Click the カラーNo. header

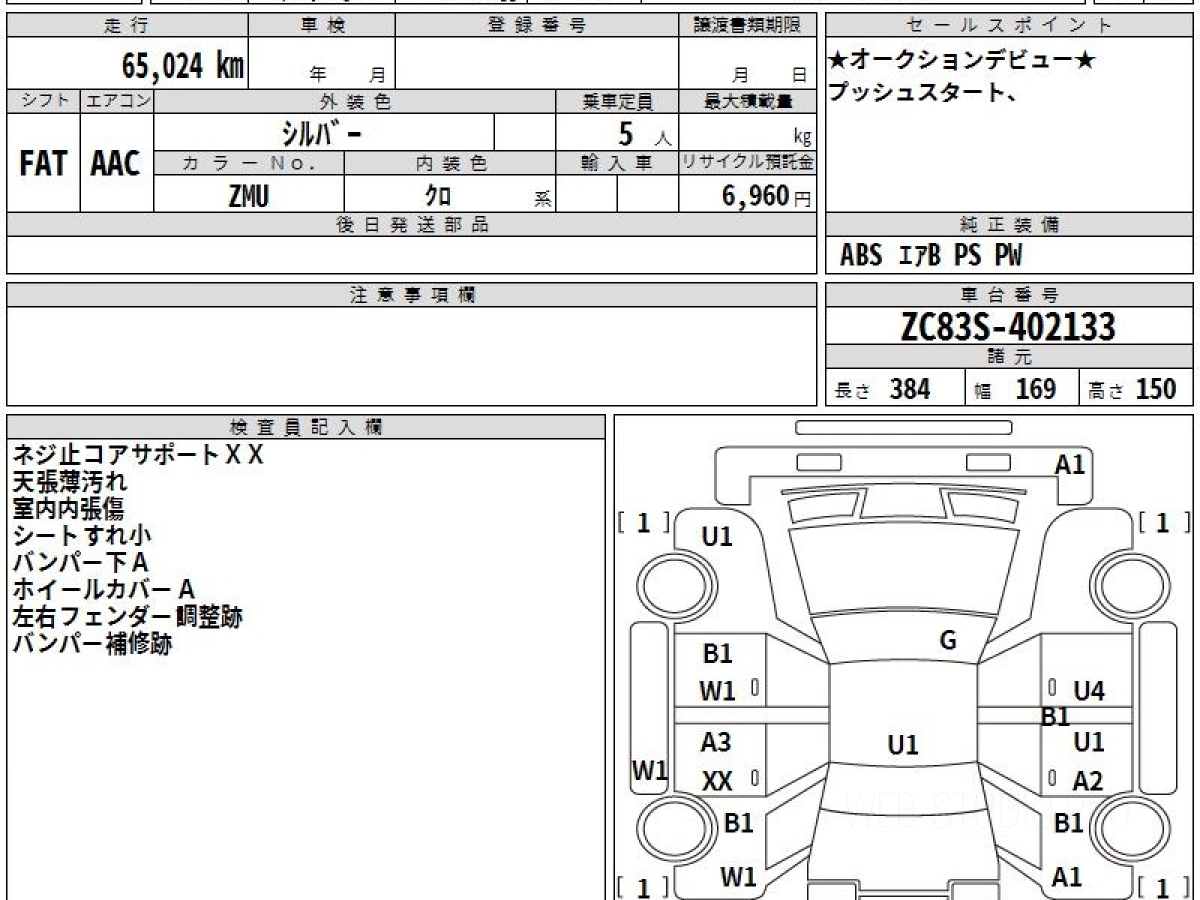click(249, 163)
